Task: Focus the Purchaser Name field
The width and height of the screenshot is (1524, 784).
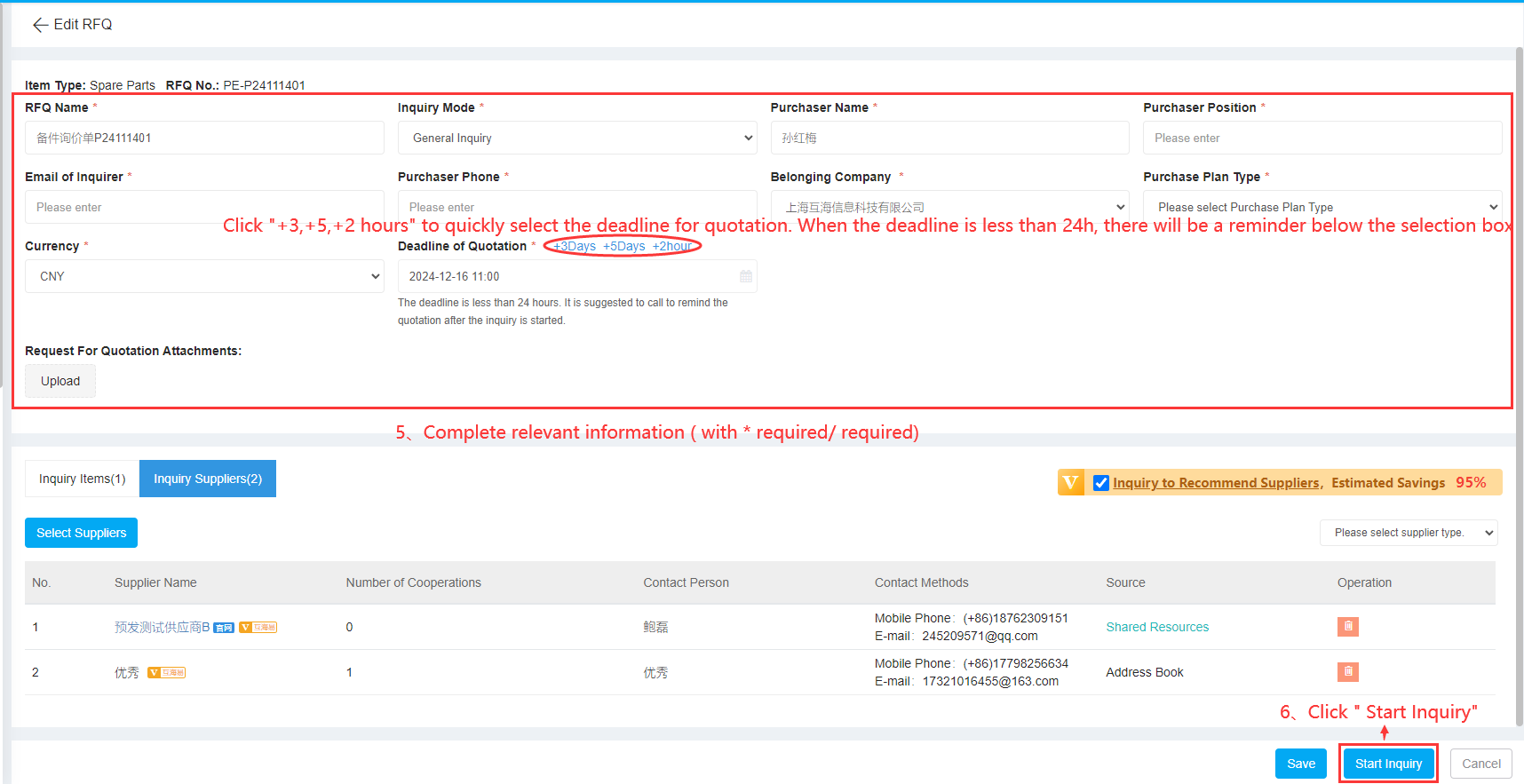Action: pos(950,138)
